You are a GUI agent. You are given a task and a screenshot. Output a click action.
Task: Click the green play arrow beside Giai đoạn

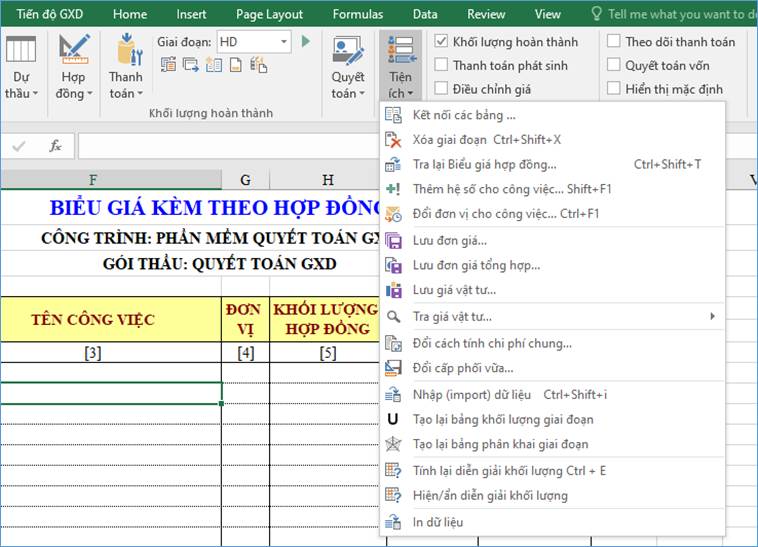[x=306, y=42]
